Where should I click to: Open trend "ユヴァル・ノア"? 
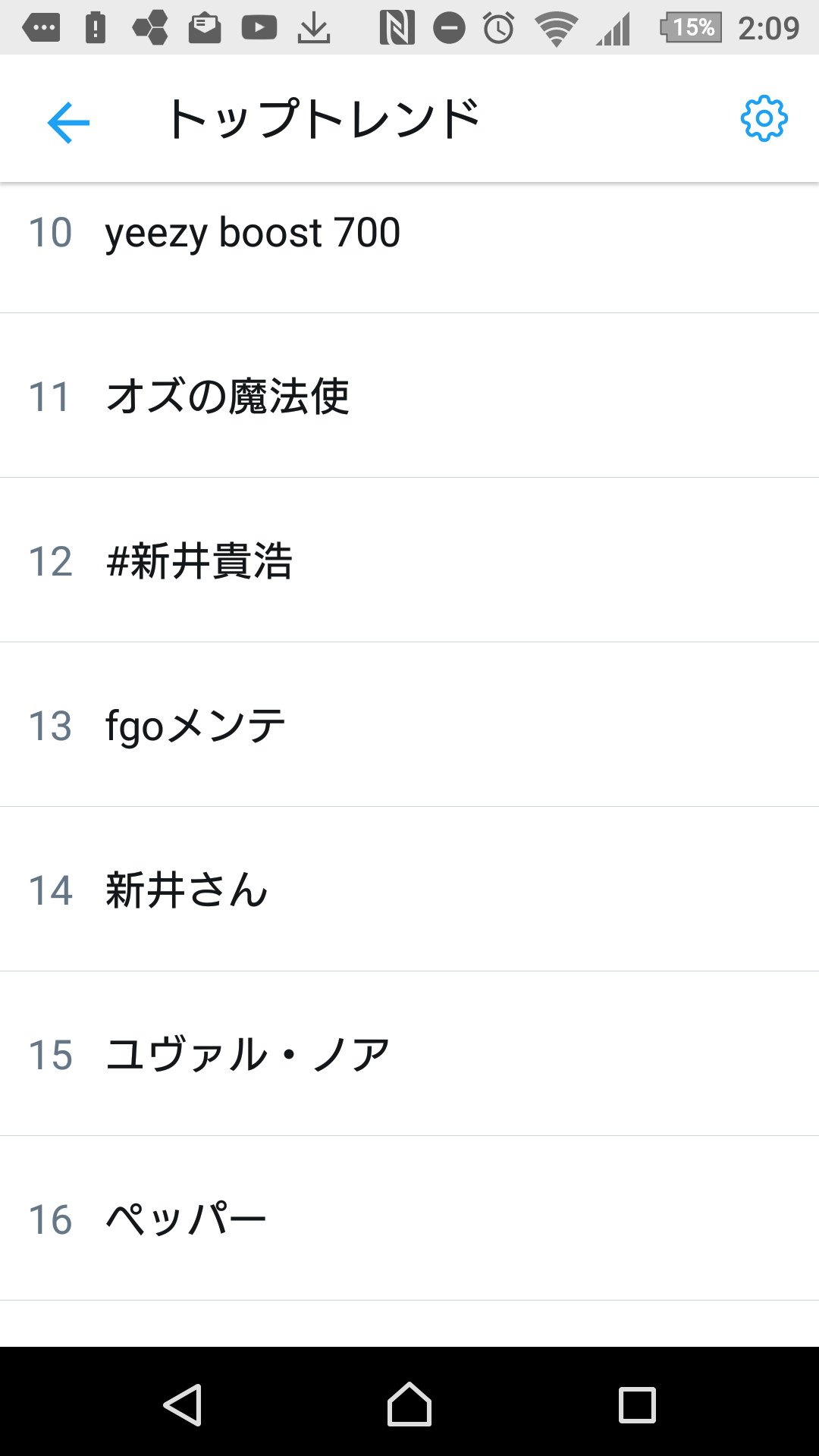coord(248,1055)
